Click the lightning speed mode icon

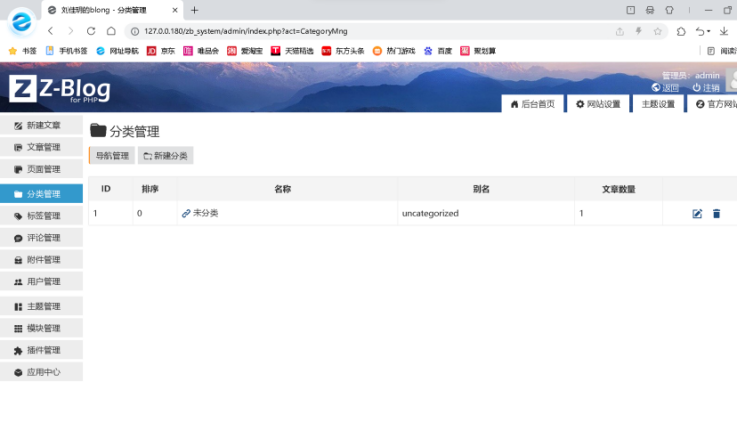tap(638, 31)
